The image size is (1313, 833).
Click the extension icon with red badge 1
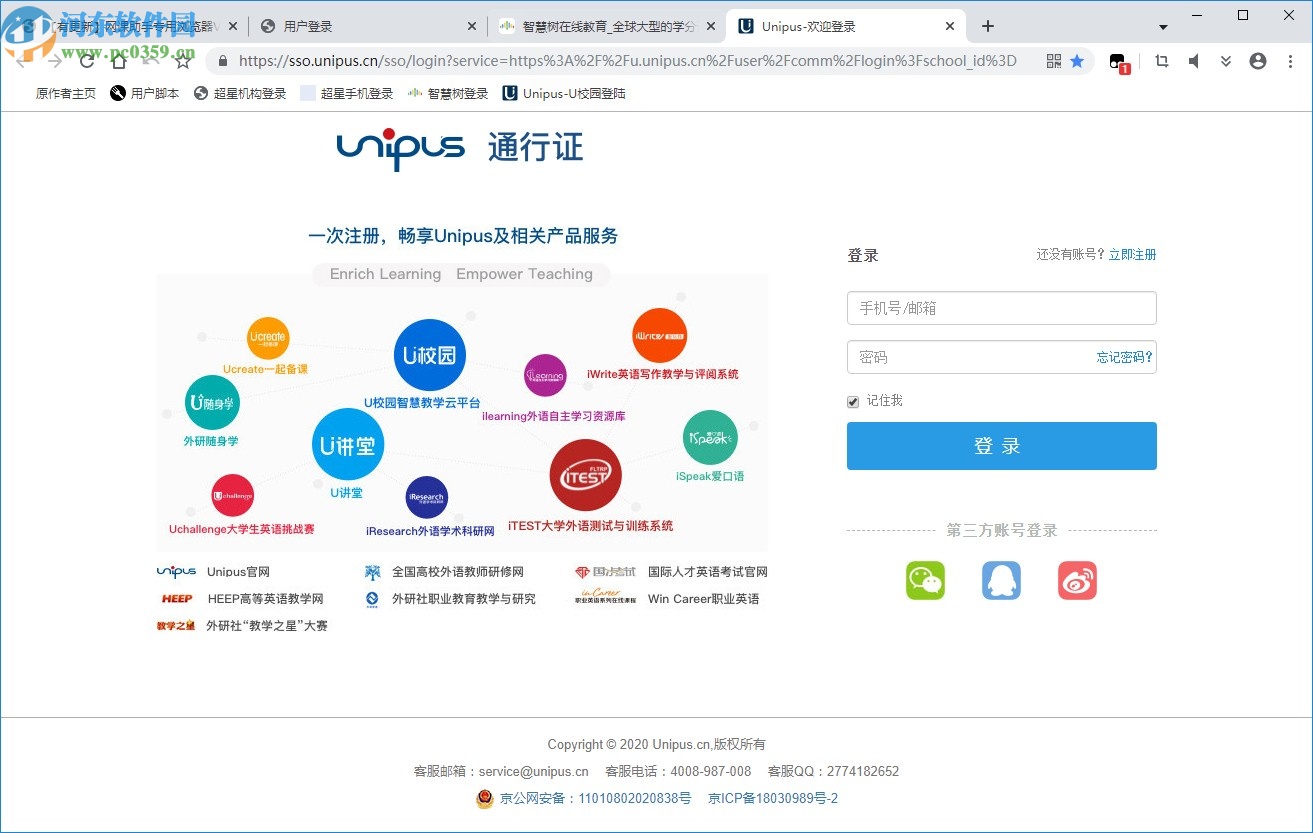(x=1117, y=61)
